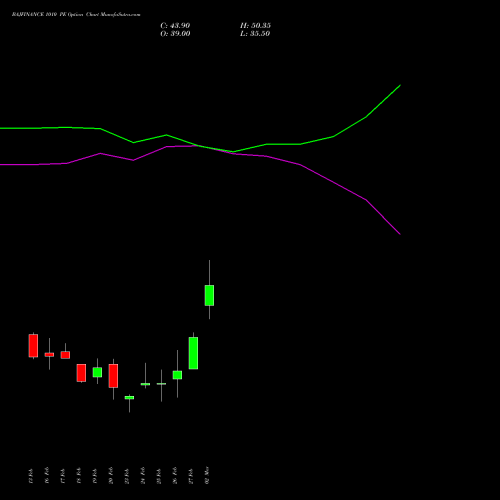The image size is (500, 500).
Task: Click the 25 Feb date label
Action: [x=159, y=476]
